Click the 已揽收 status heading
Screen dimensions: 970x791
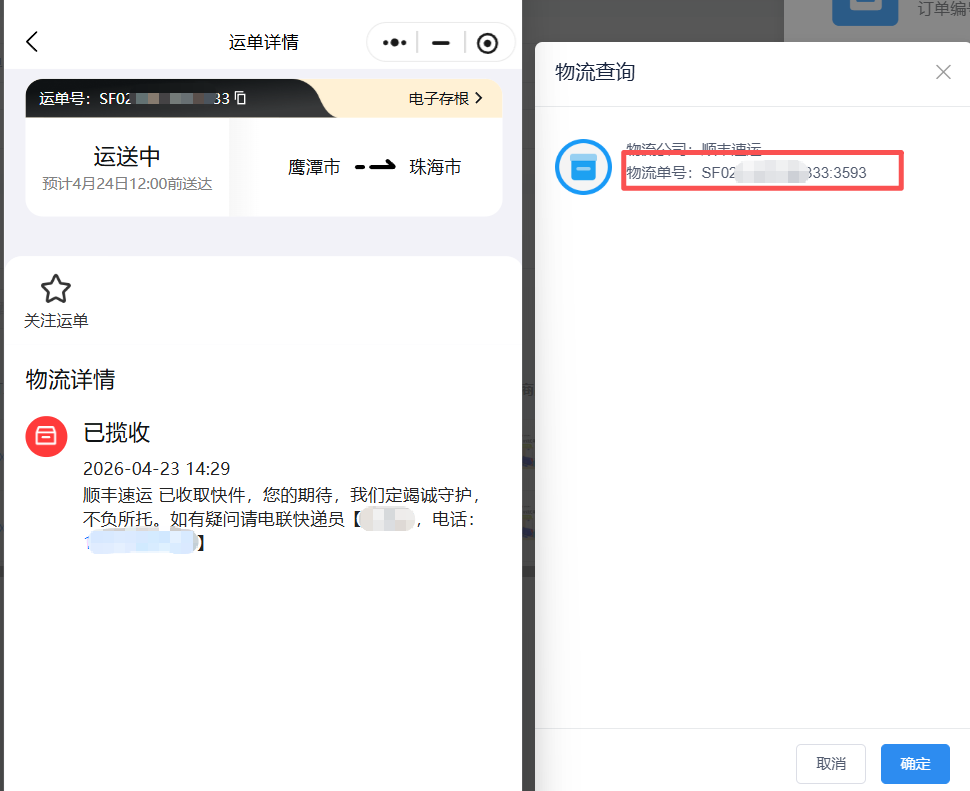pos(117,432)
